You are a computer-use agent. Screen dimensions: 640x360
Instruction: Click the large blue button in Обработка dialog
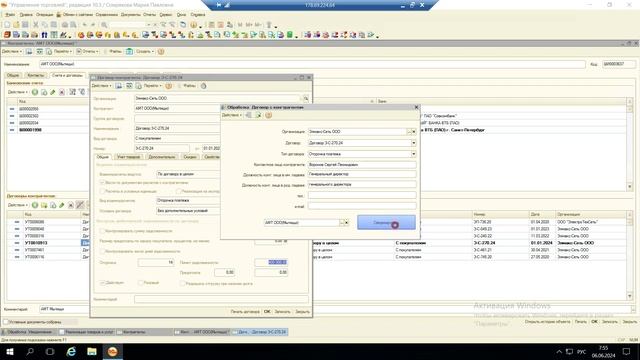(x=386, y=222)
